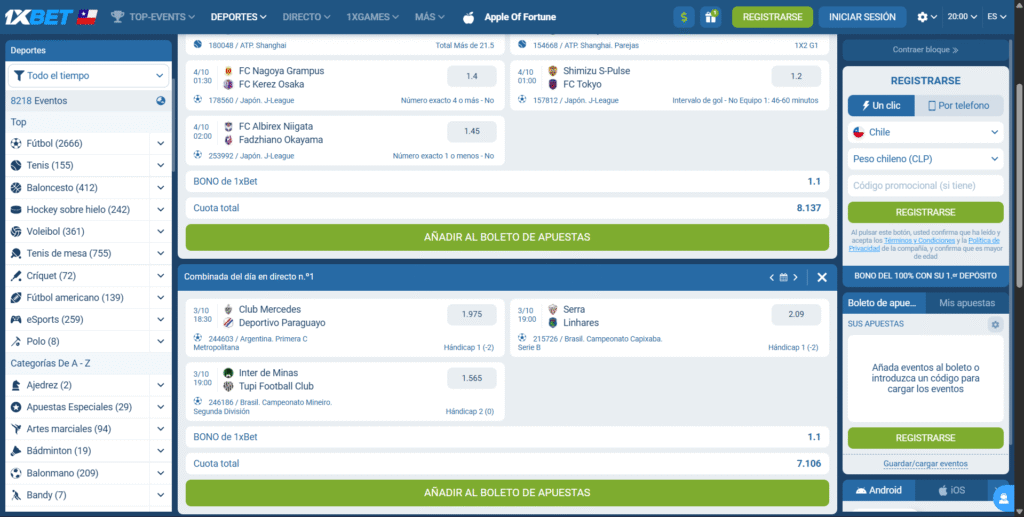Switch to the Boleto de apuestas tab
Screen dimensions: 1024x517
point(885,303)
